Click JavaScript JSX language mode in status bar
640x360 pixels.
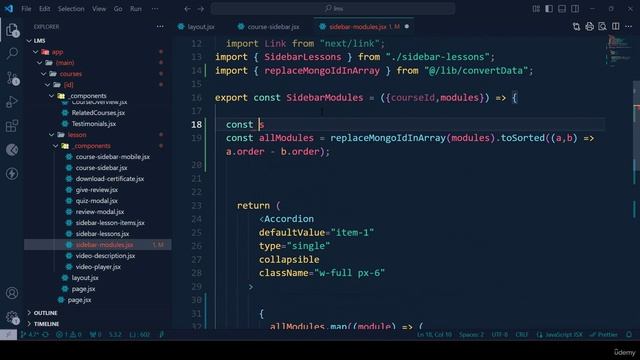click(x=560, y=335)
